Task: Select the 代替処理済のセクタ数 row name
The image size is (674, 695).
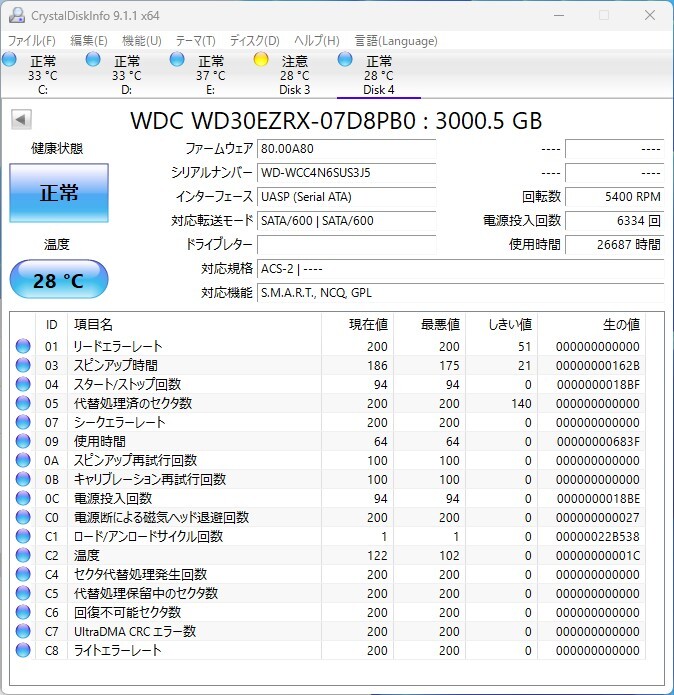Action: [x=132, y=403]
